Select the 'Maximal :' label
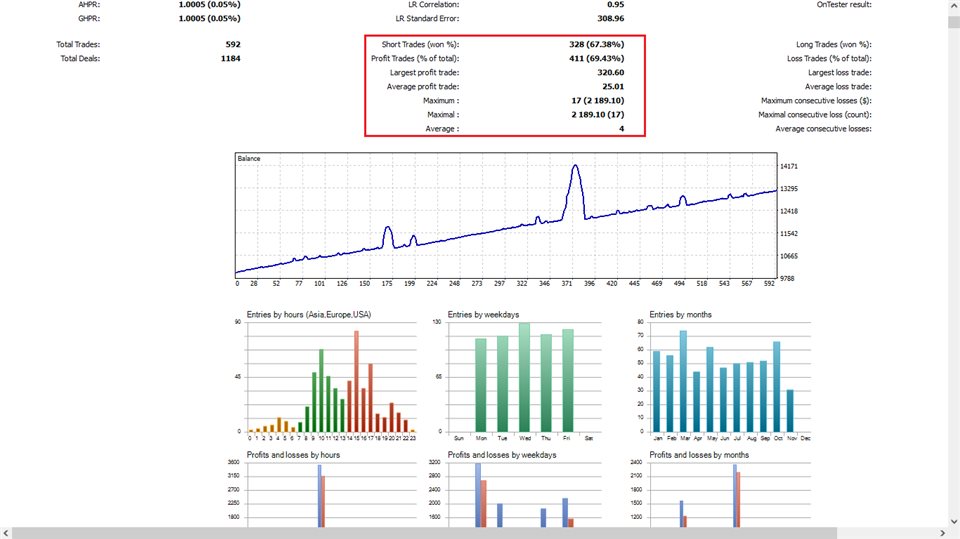 click(443, 115)
